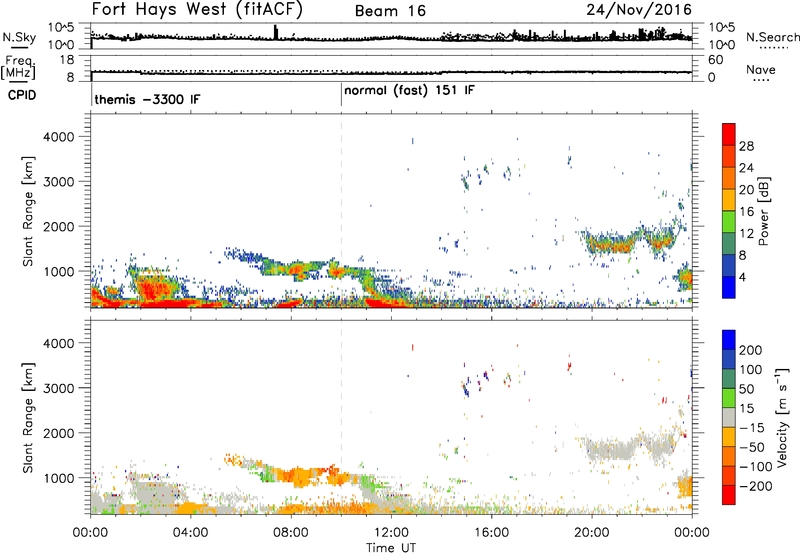Click the power echo band near 21:00 at 1500 km
The width and height of the screenshot is (800, 554).
tap(612, 244)
